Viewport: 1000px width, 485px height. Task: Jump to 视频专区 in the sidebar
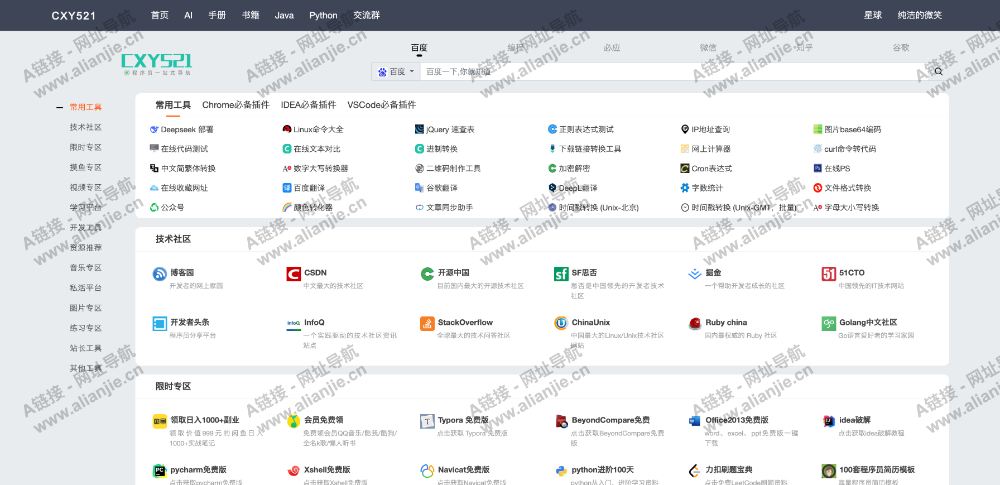[85, 188]
